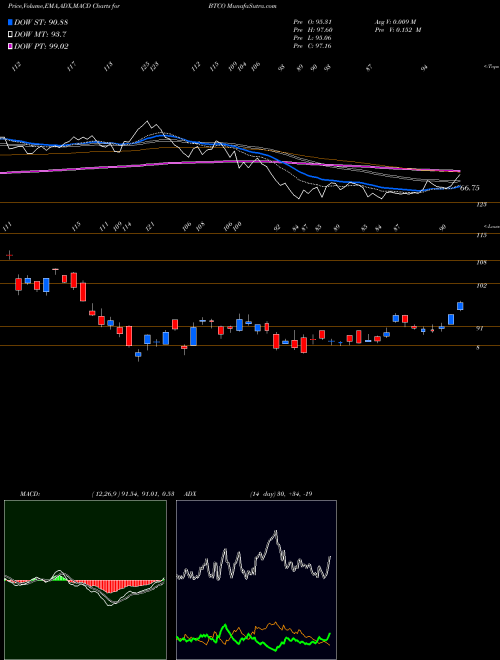Open the dark blue ADX indicator panel

point(256,580)
